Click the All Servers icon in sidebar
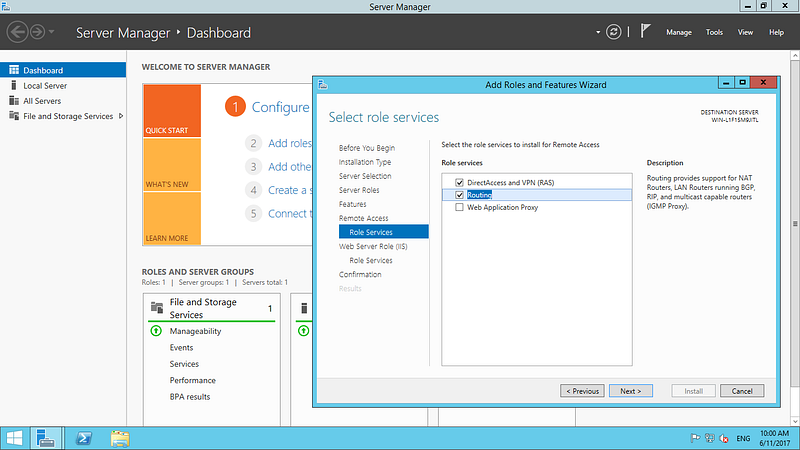The height and width of the screenshot is (450, 800). pyautogui.click(x=14, y=101)
